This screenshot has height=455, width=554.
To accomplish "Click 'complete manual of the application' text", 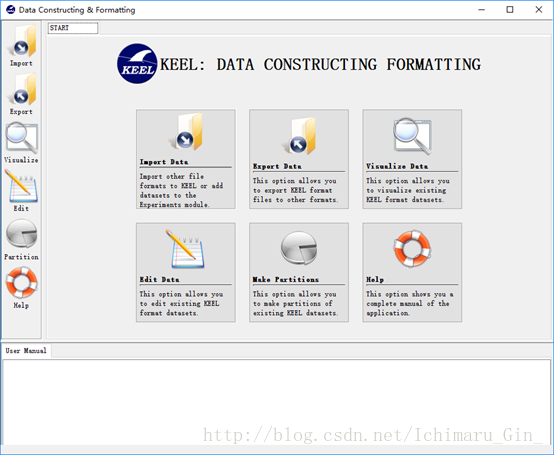I will 410,303.
